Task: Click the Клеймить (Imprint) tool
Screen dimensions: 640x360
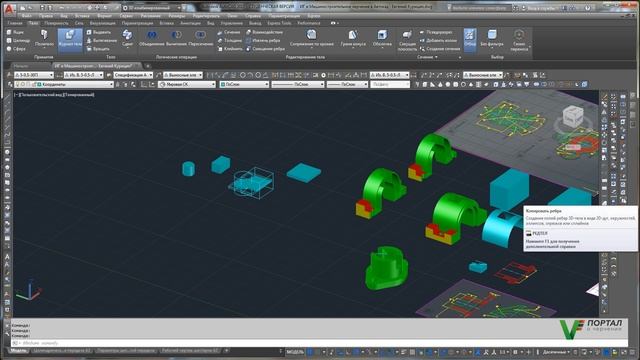Action: pos(230,49)
